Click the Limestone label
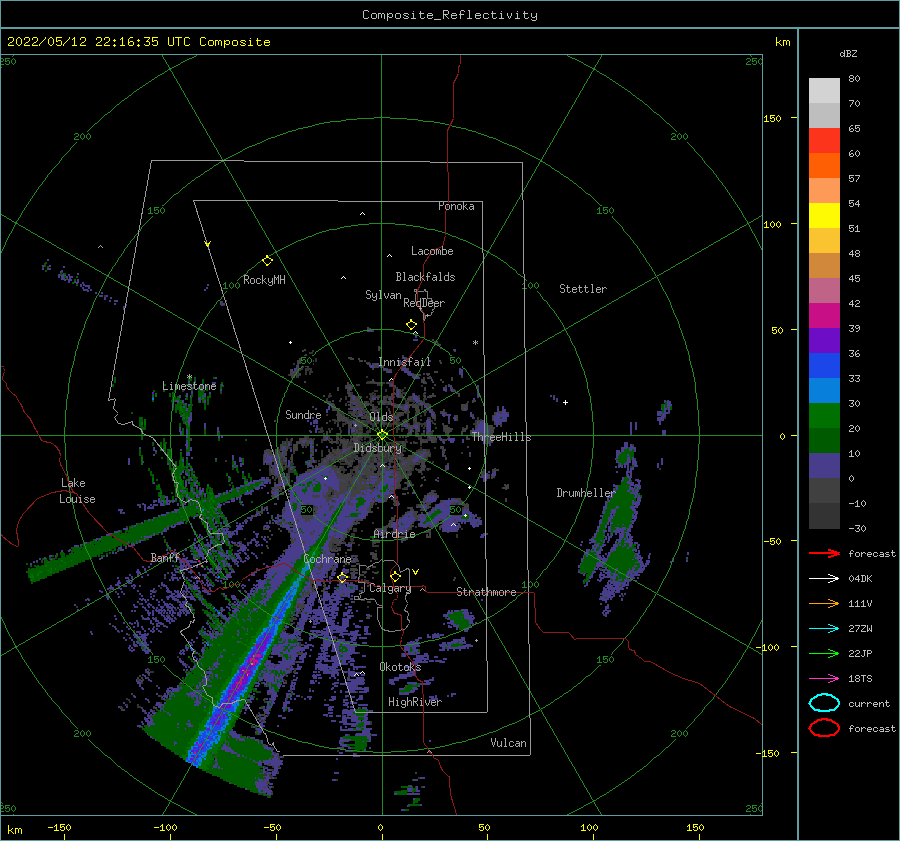This screenshot has width=900, height=841. tap(189, 386)
